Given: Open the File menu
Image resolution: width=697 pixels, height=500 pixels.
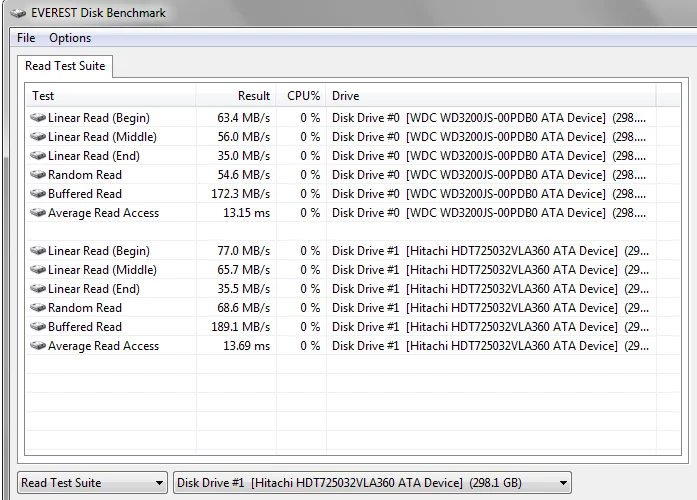Looking at the screenshot, I should click(26, 38).
